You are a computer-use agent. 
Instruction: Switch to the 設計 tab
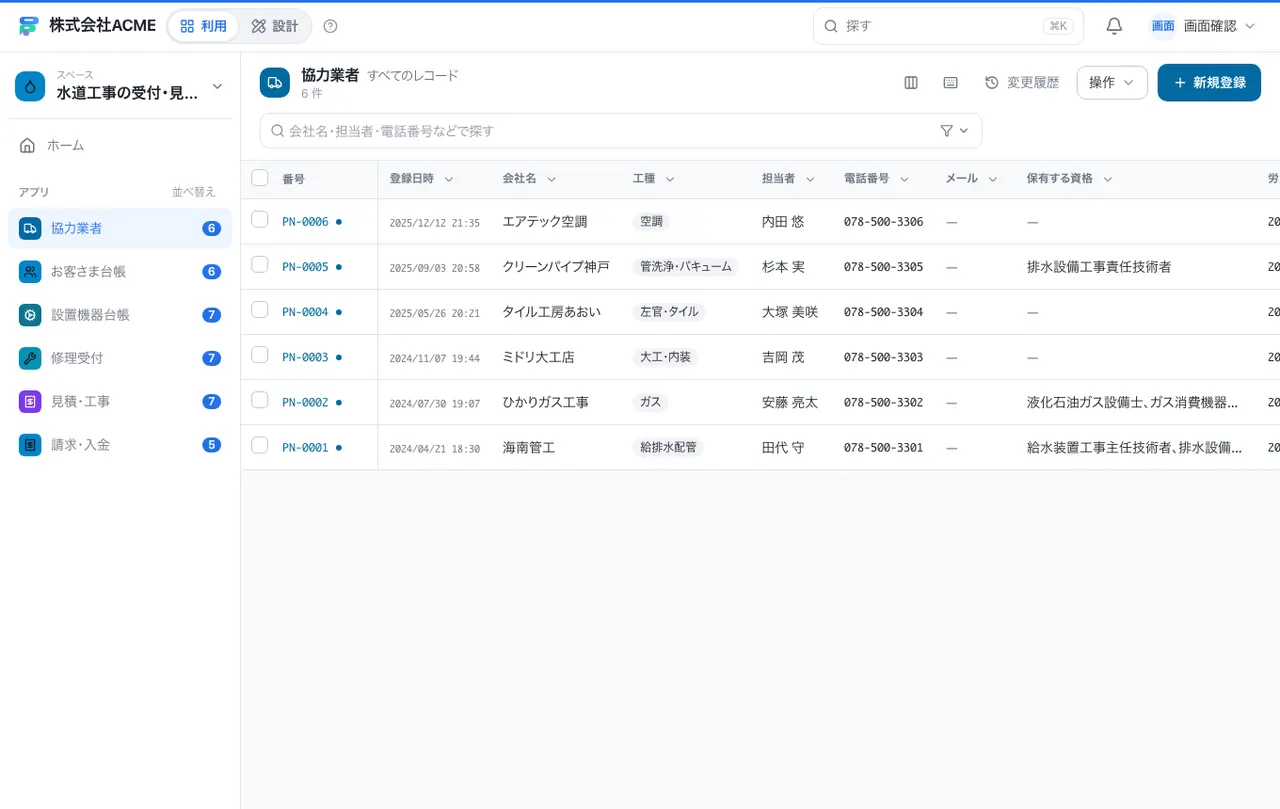pyautogui.click(x=275, y=26)
